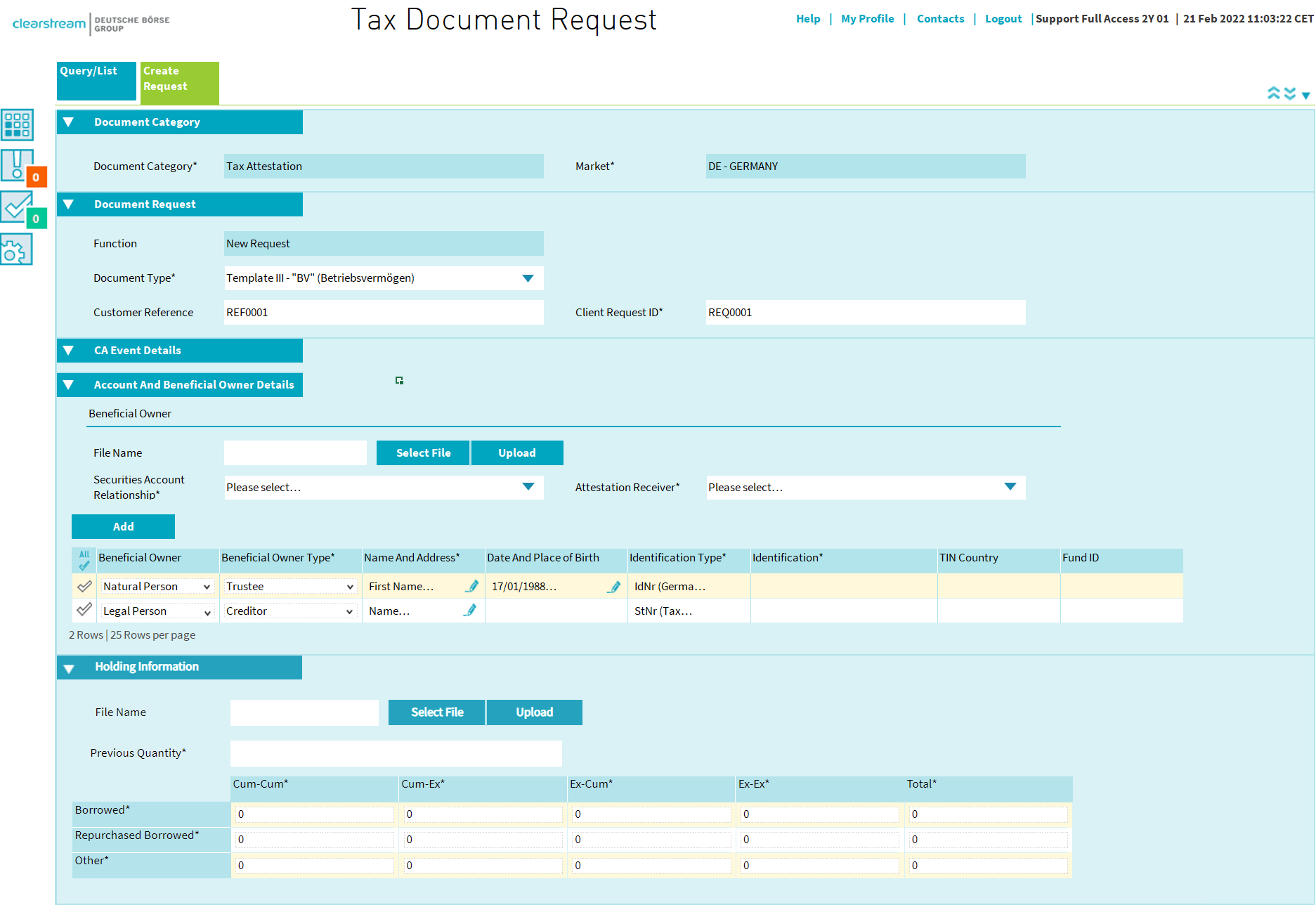Switch to the Query/List tab

96,80
